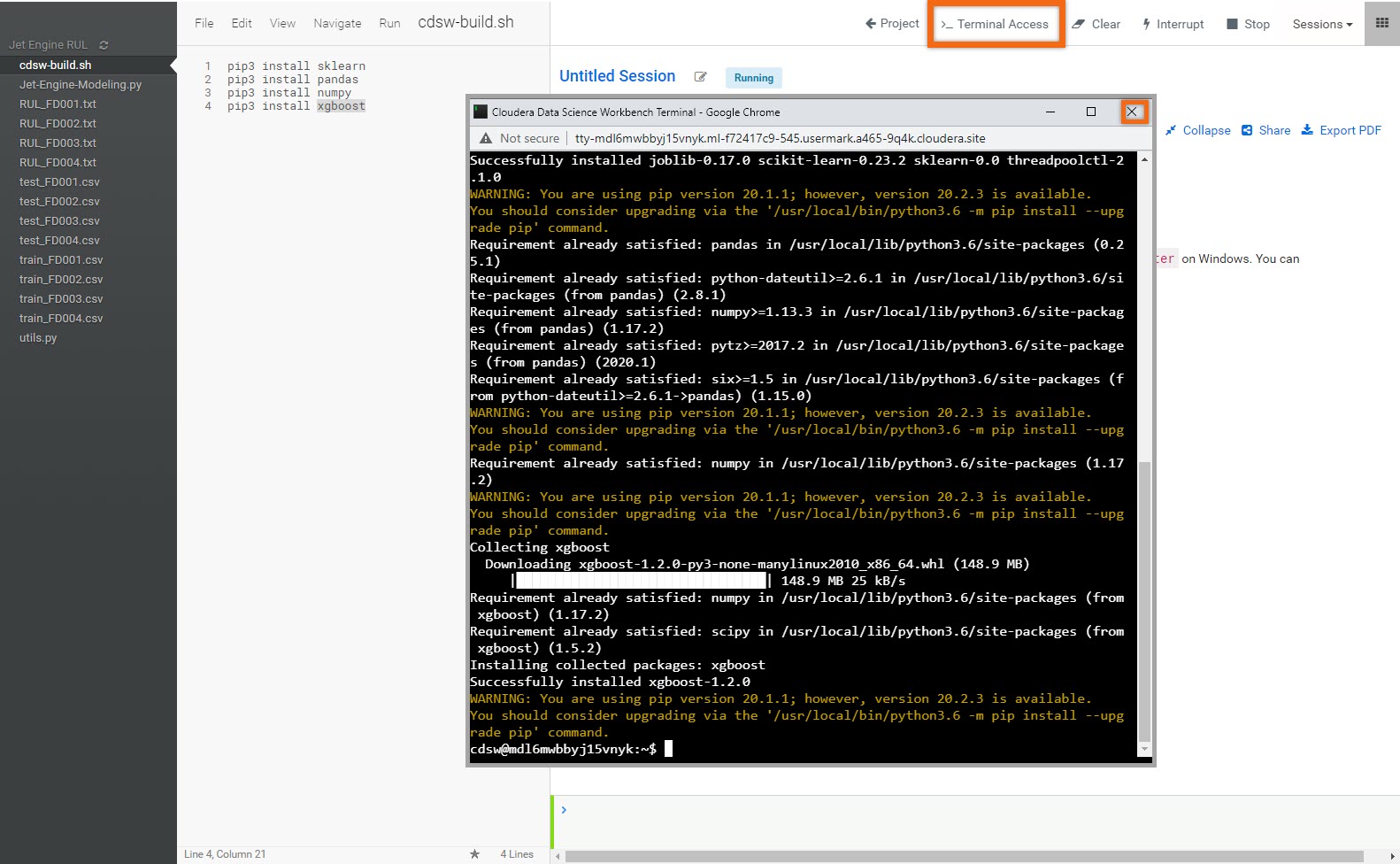Stop the running session
Screen dimensions: 1400x864
click(x=1248, y=24)
